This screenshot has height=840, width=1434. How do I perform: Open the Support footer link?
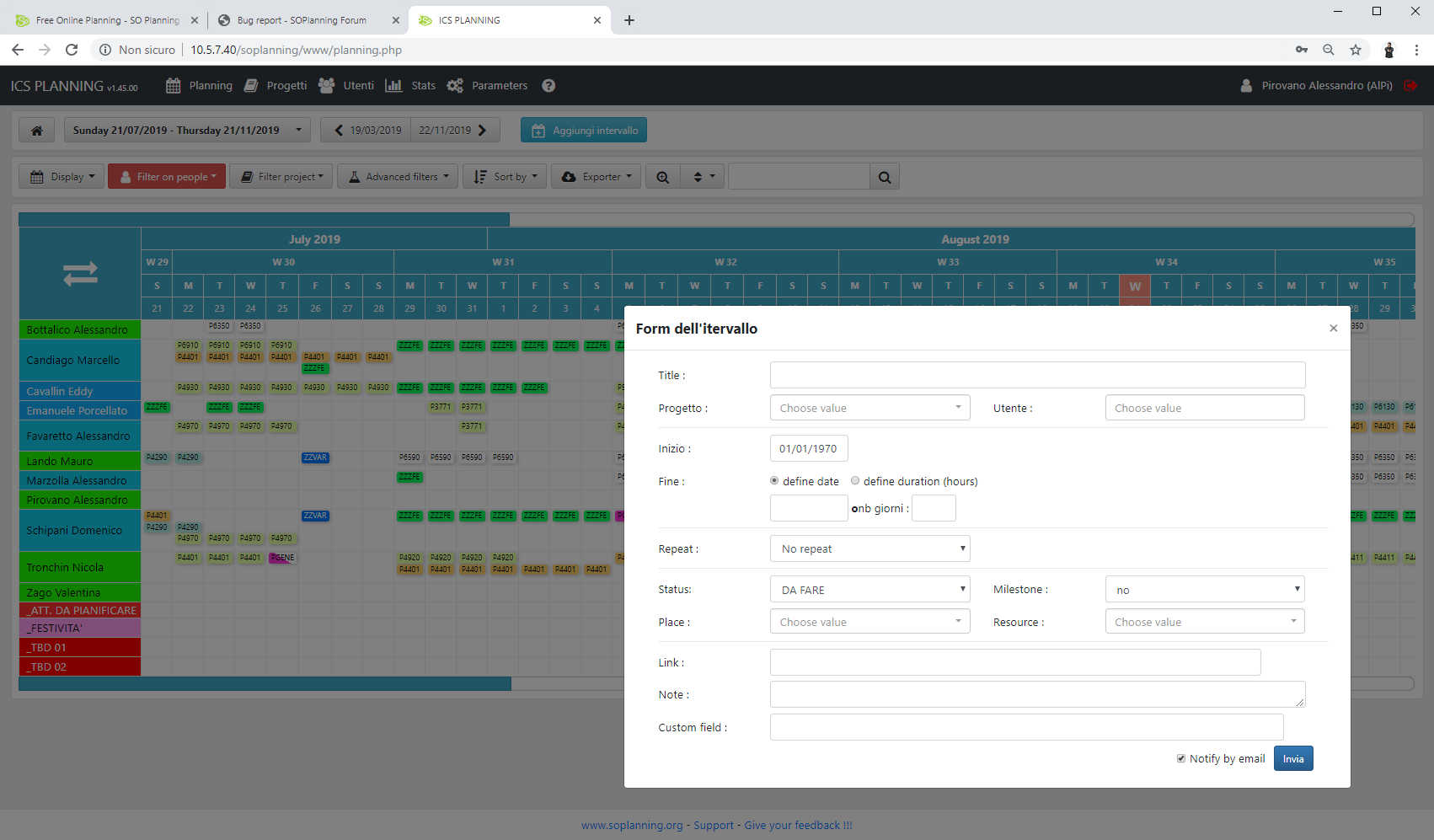(x=713, y=826)
